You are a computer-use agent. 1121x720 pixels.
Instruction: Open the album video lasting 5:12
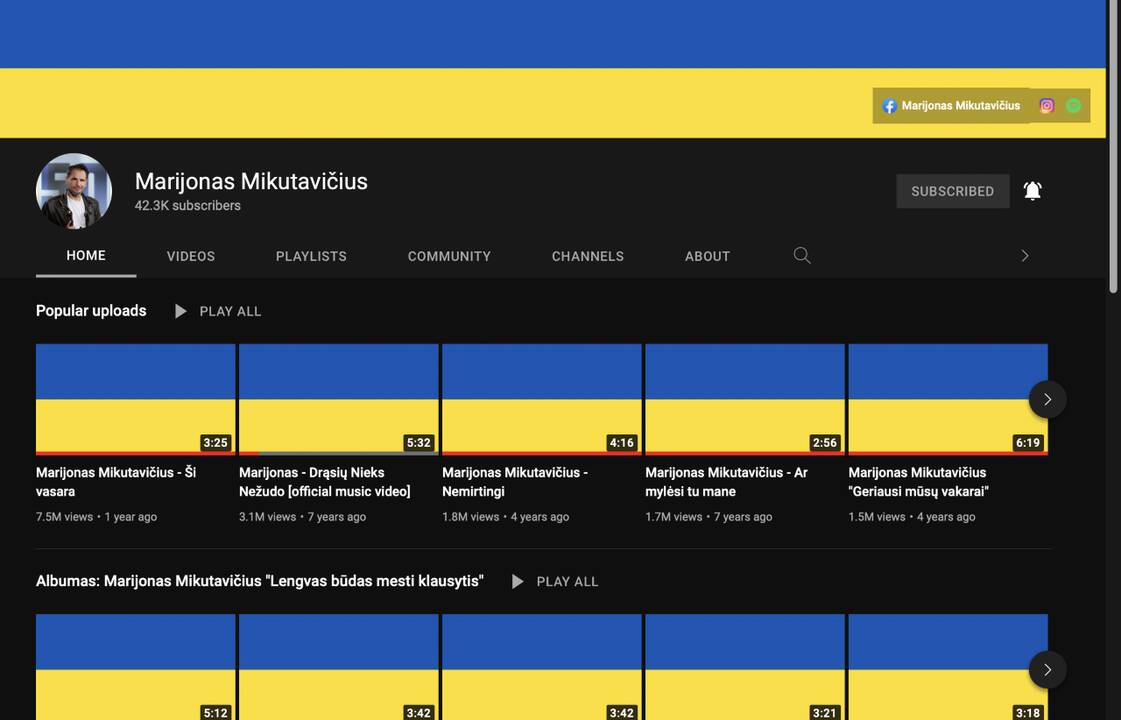click(x=135, y=666)
